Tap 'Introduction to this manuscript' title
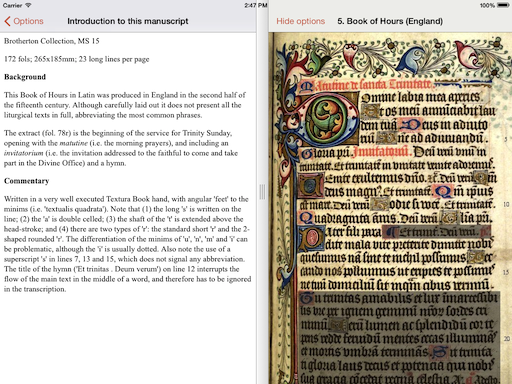 [128, 21]
